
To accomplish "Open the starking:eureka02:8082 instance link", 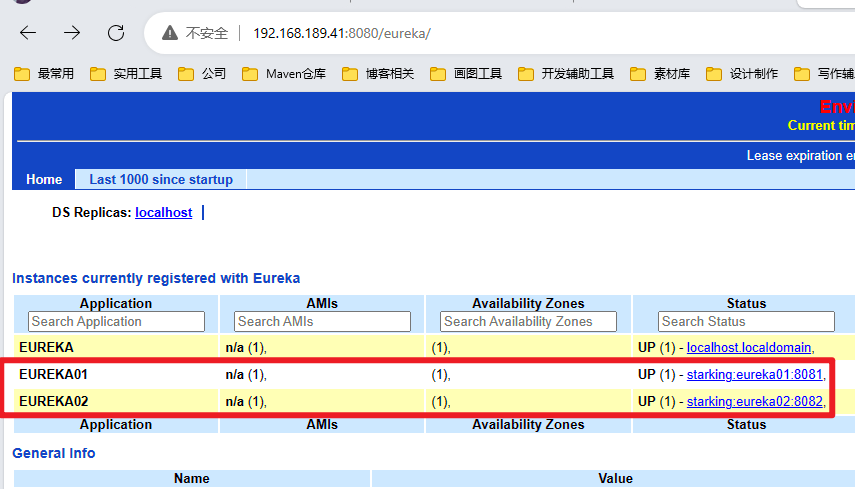I will tap(754, 401).
